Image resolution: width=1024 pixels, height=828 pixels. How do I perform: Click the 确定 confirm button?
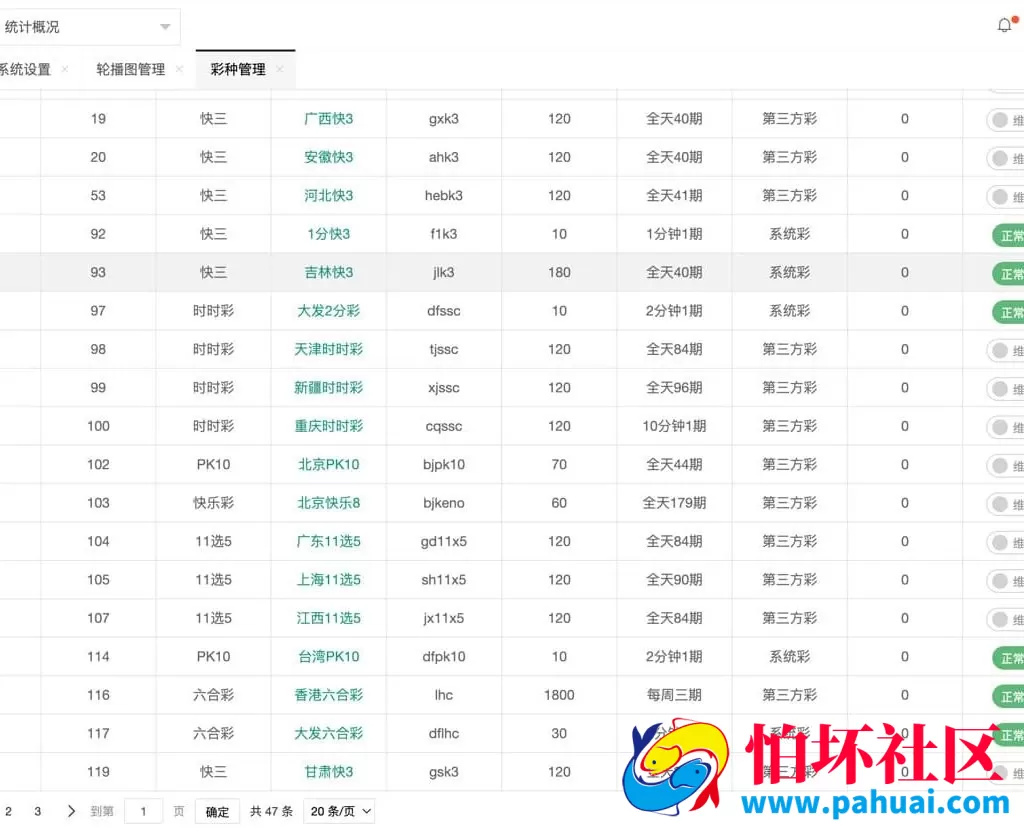pos(216,811)
